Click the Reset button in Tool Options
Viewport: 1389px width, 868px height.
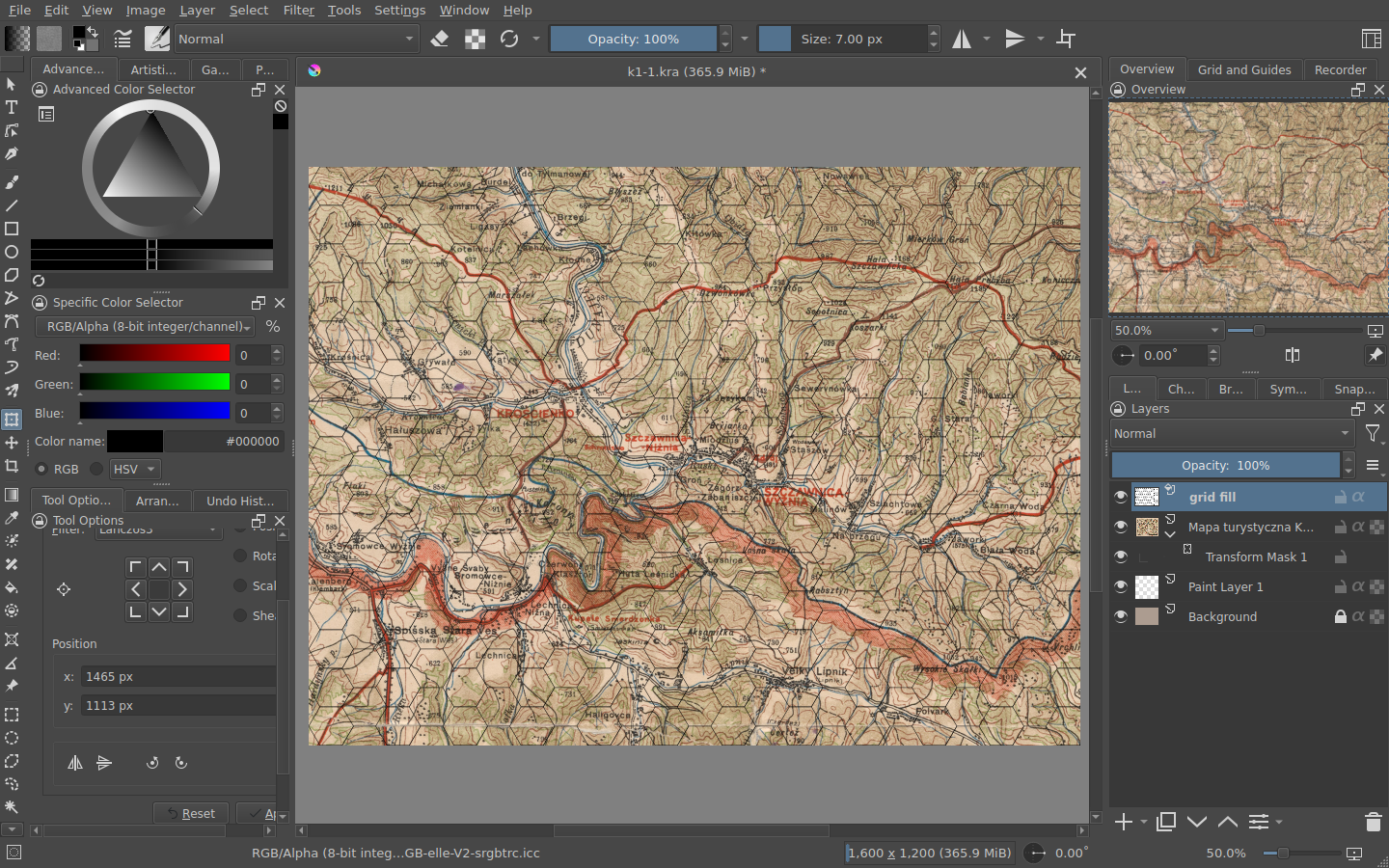click(x=191, y=813)
